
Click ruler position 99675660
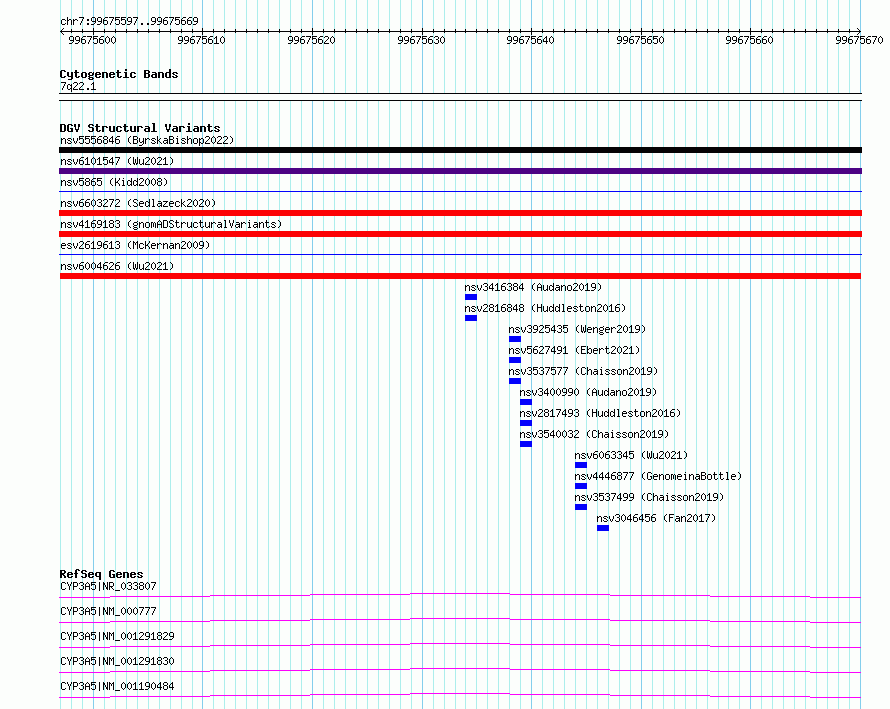click(750, 40)
